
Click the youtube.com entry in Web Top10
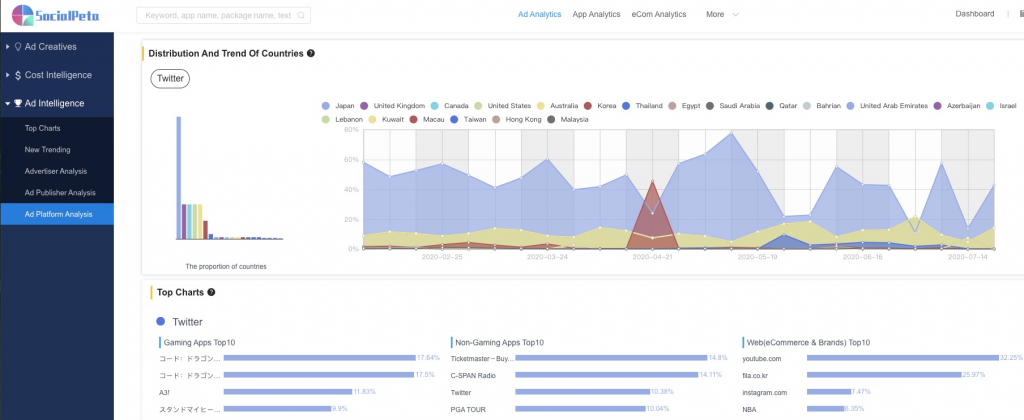point(761,358)
